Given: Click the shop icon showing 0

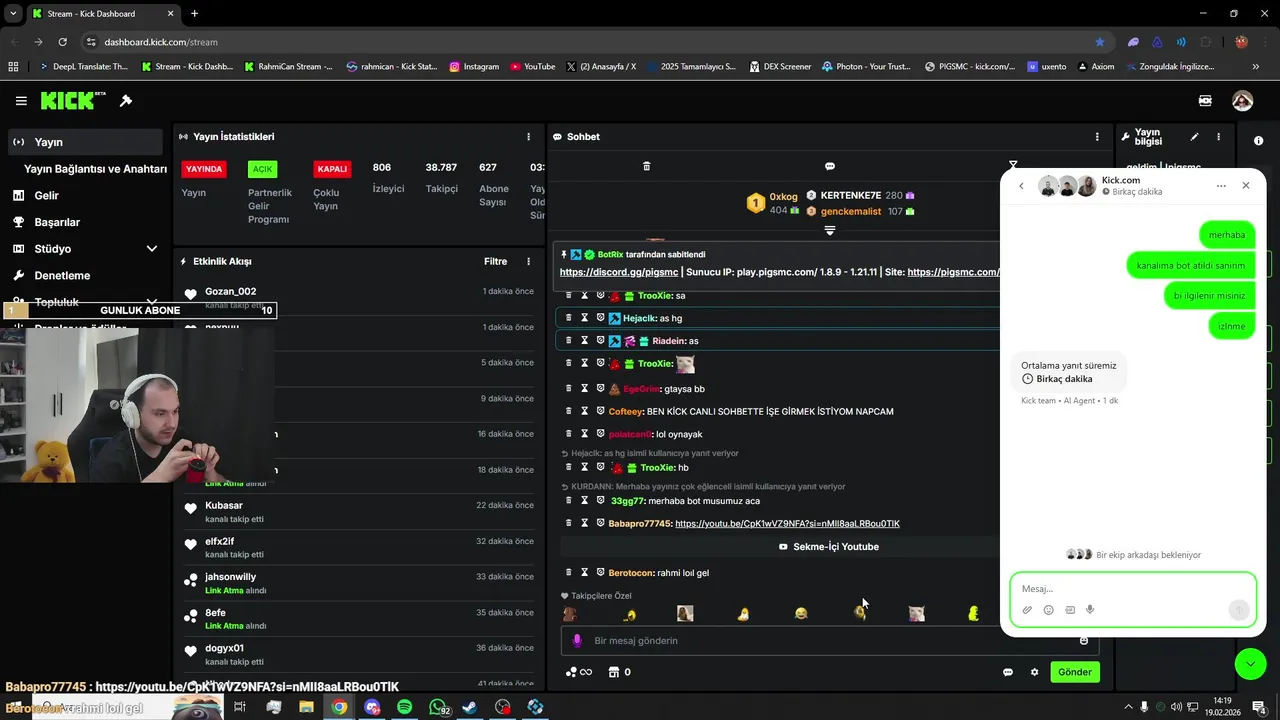Looking at the screenshot, I should tap(619, 672).
